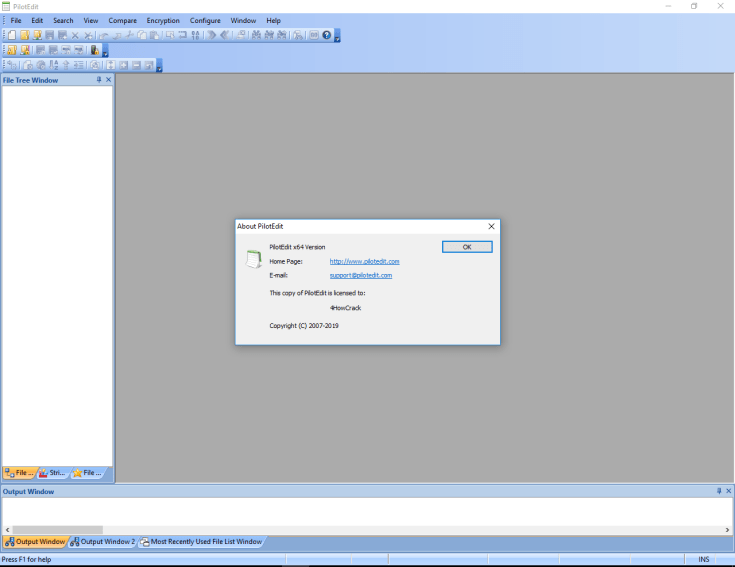The height and width of the screenshot is (567, 735).
Task: Select the Stri... tab in left panel
Action: [x=52, y=473]
